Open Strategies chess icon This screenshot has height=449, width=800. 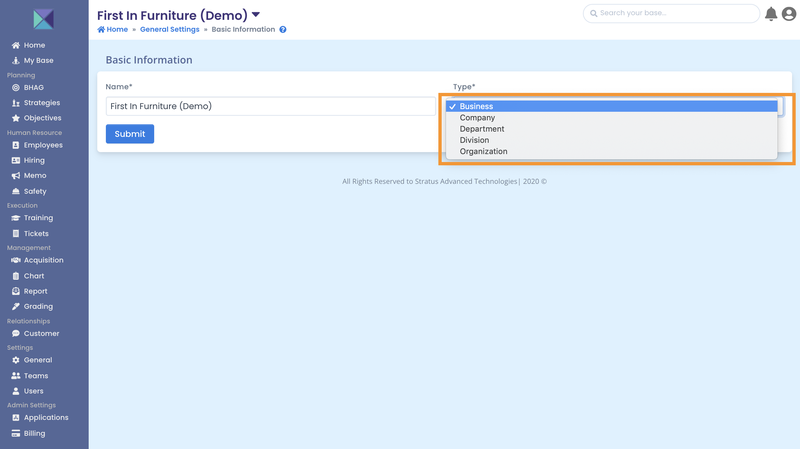(16, 103)
